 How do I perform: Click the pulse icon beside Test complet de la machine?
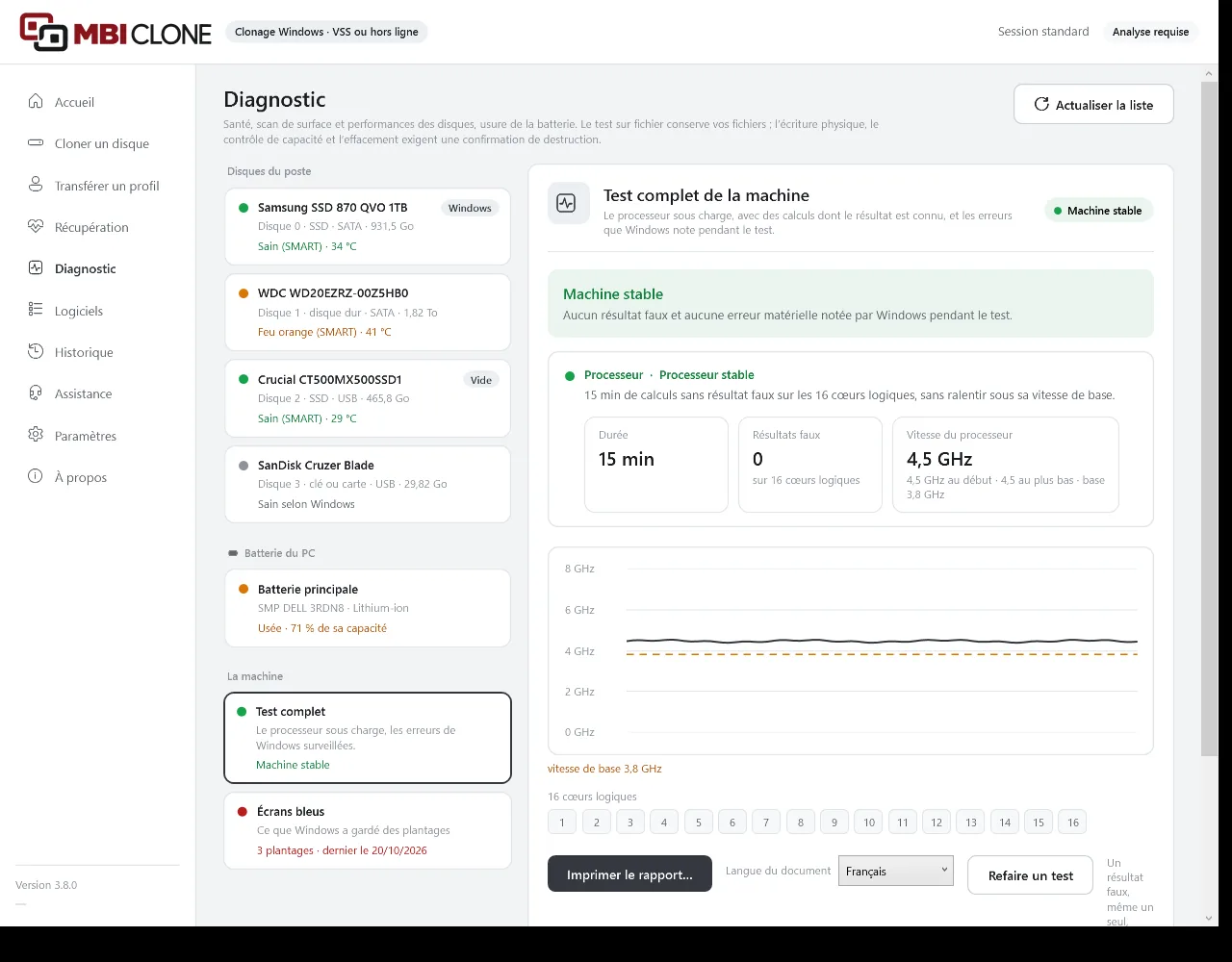pos(566,203)
